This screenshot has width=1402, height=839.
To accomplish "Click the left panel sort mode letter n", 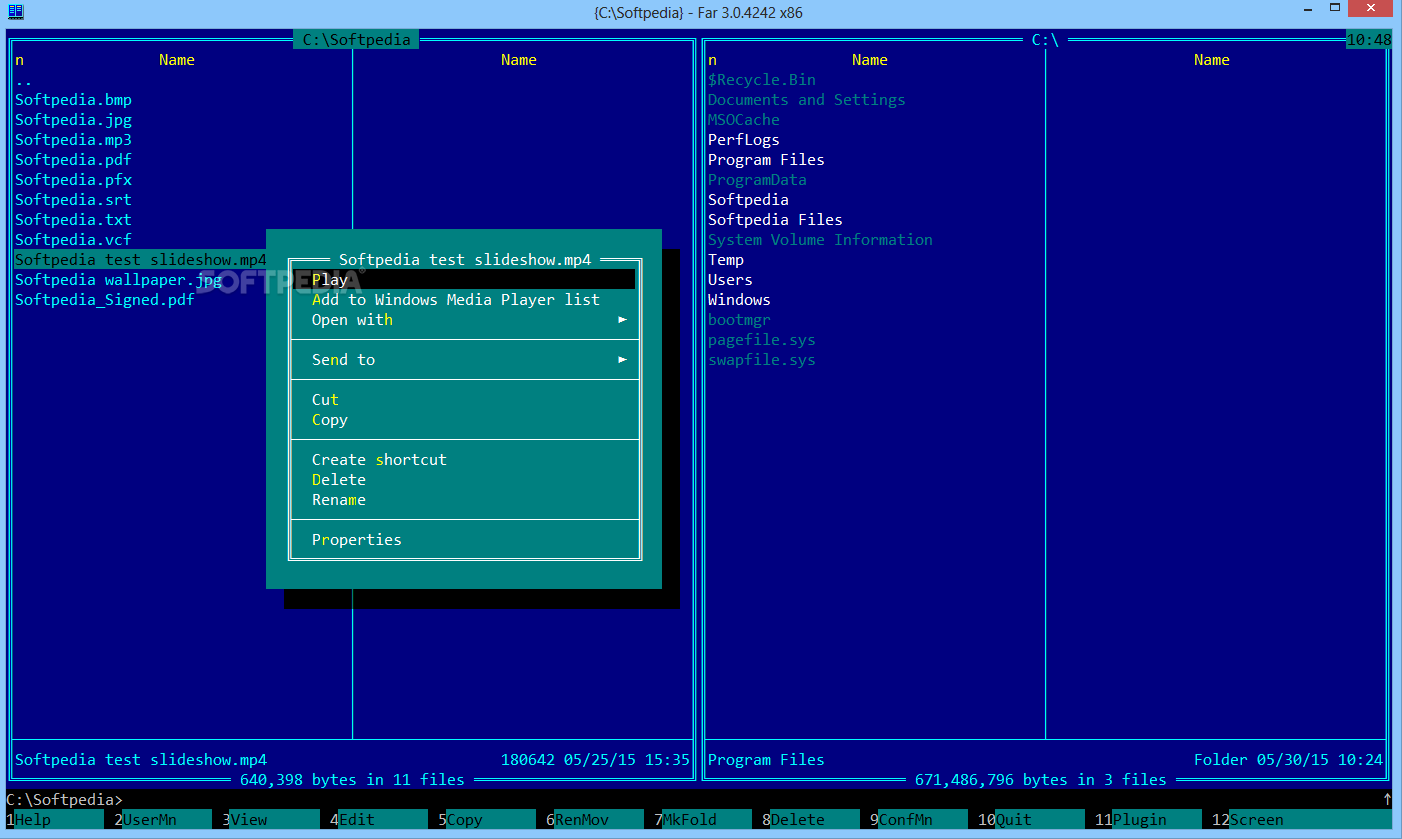I will (19, 60).
